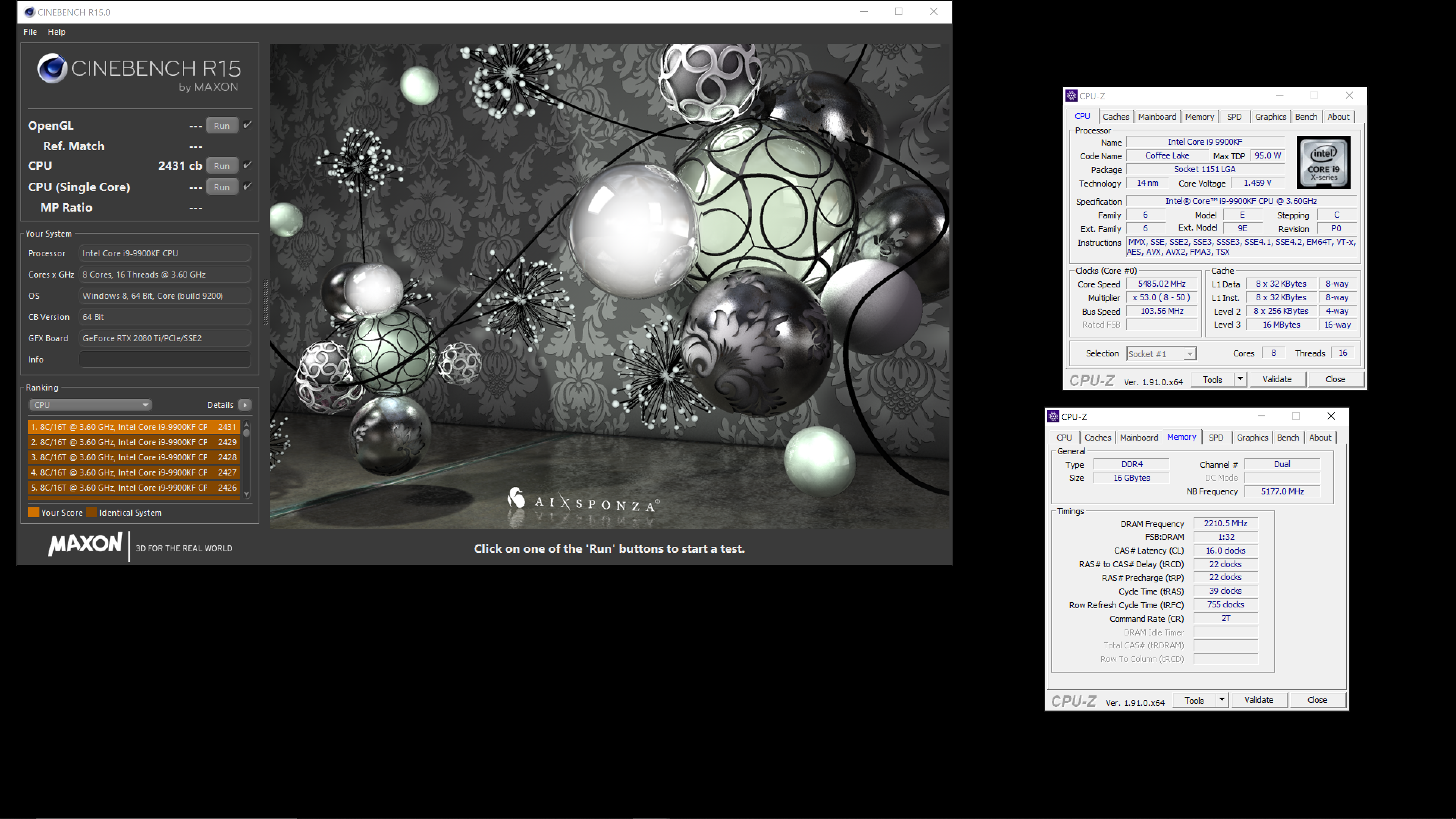Click the Identical System legend swatch
Viewport: 1456px width, 819px height.
tap(91, 513)
